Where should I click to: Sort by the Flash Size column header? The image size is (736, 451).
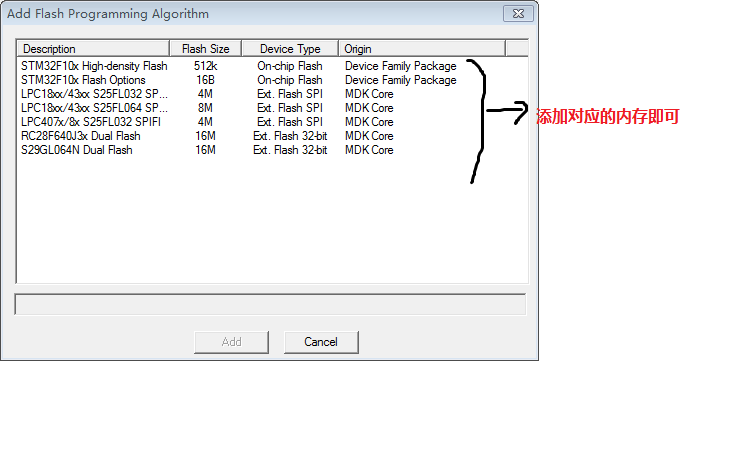[x=206, y=49]
